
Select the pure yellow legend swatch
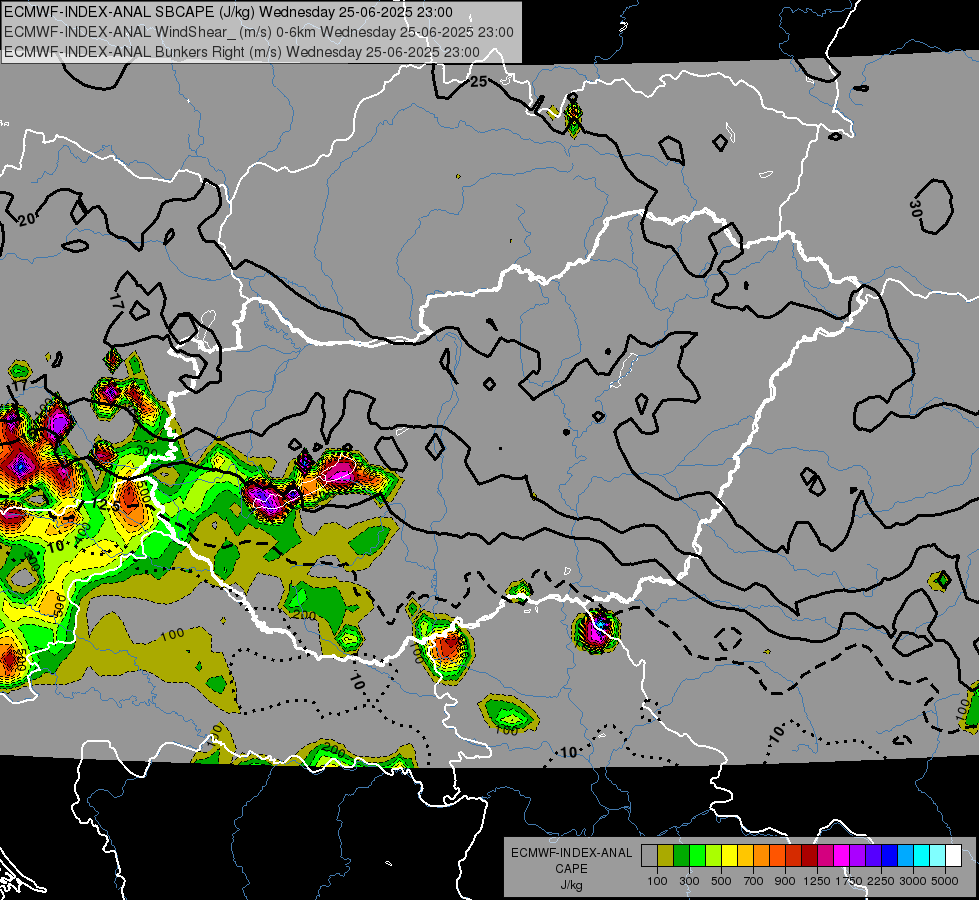point(729,855)
